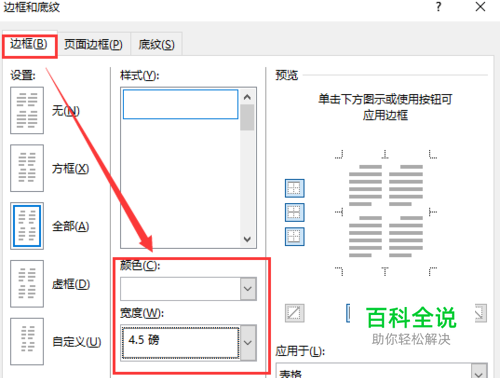Viewport: 500px width, 378px height.
Task: Switch to the 底纹(S) tab
Action: [x=156, y=45]
